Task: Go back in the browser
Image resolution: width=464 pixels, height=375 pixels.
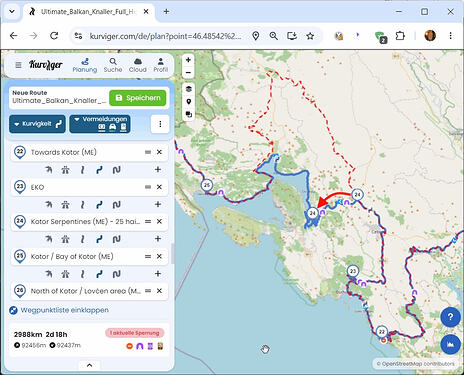Action: click(14, 35)
